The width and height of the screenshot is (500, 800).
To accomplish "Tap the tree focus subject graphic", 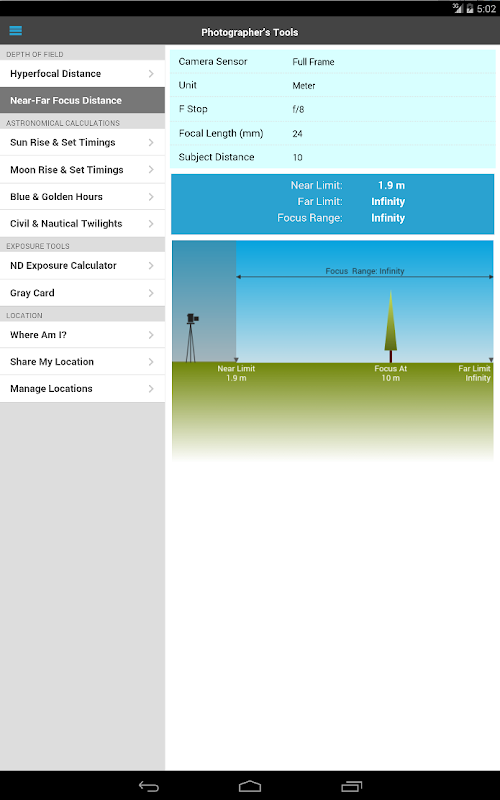I will [x=390, y=327].
